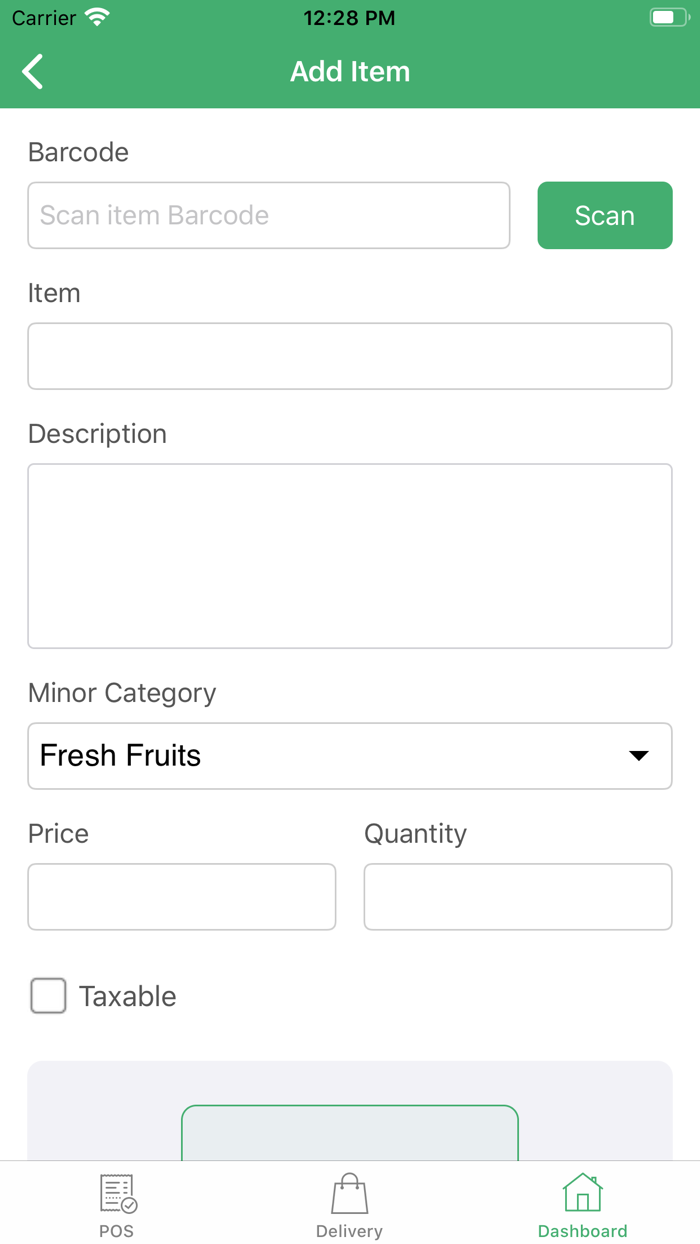Tap the house icon above Dashboard label
The image size is (700, 1244).
pyautogui.click(x=582, y=1192)
